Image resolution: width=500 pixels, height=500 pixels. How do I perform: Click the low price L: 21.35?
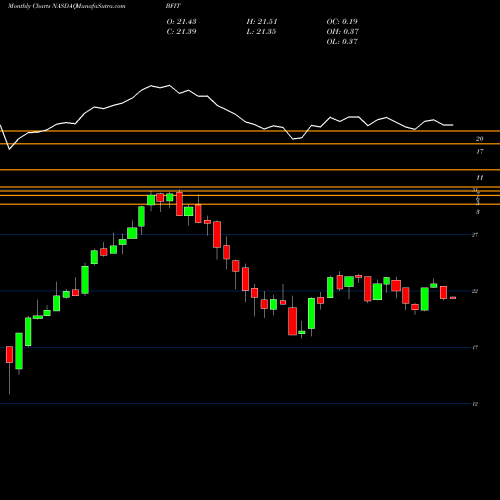click(261, 32)
